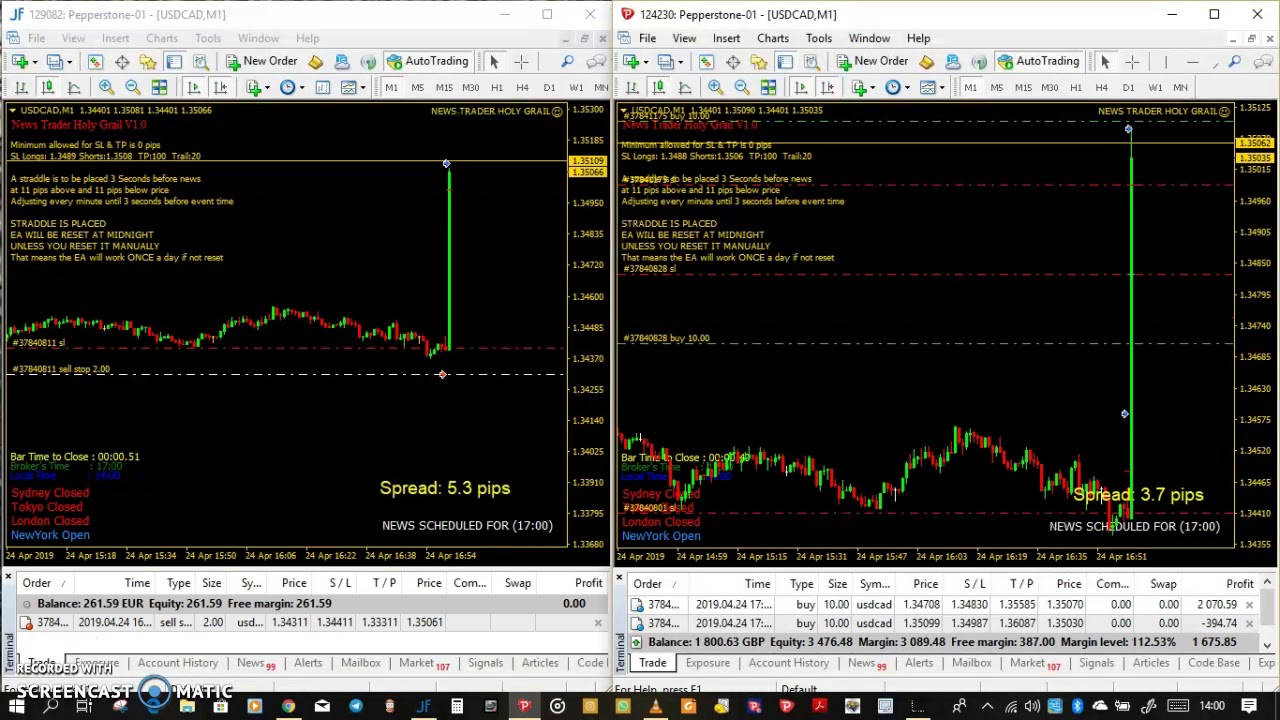1280x720 pixels.
Task: Select crosshair tool in right window
Action: pyautogui.click(x=1132, y=62)
